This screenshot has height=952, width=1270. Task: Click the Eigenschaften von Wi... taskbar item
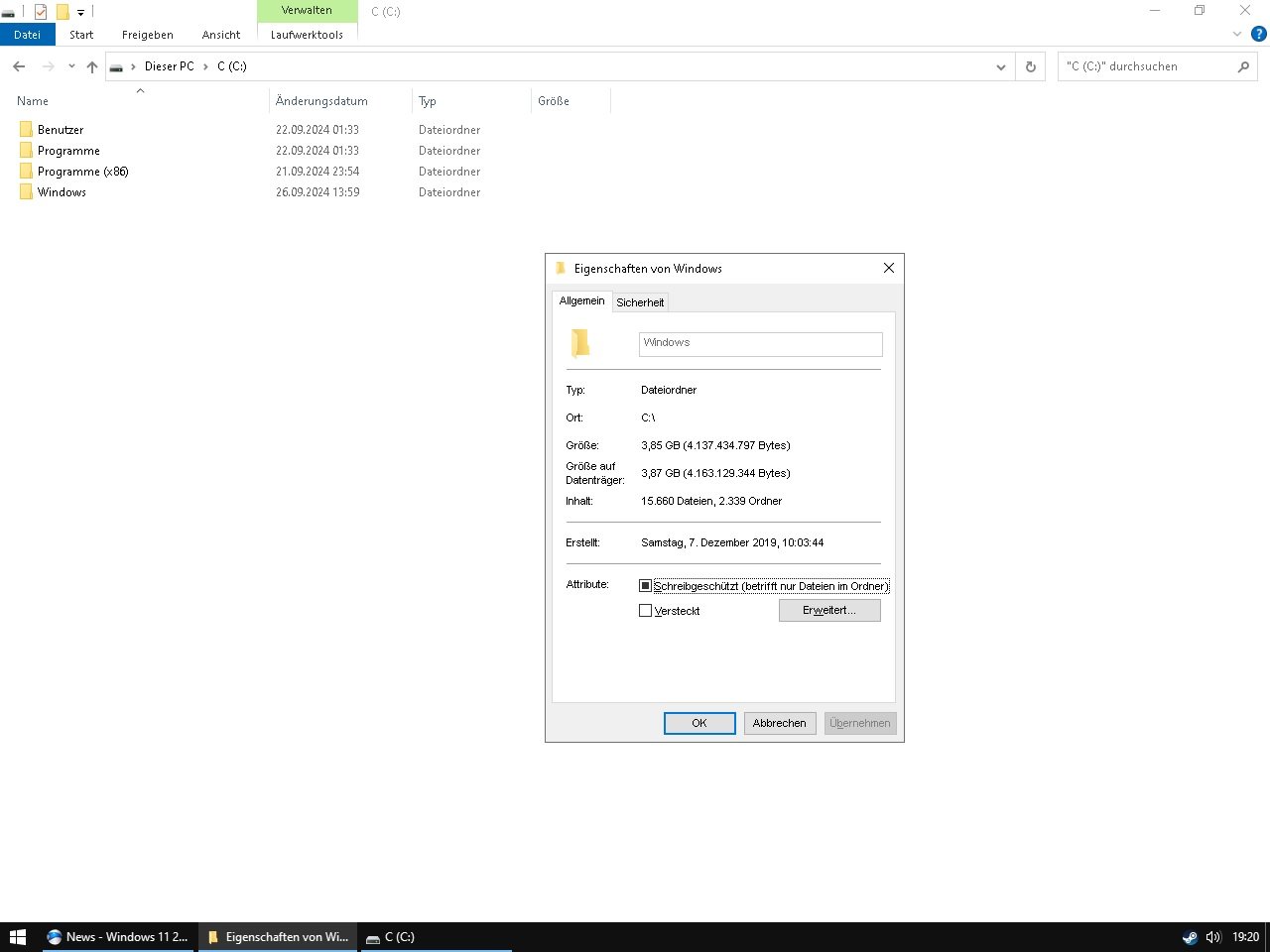tap(278, 937)
